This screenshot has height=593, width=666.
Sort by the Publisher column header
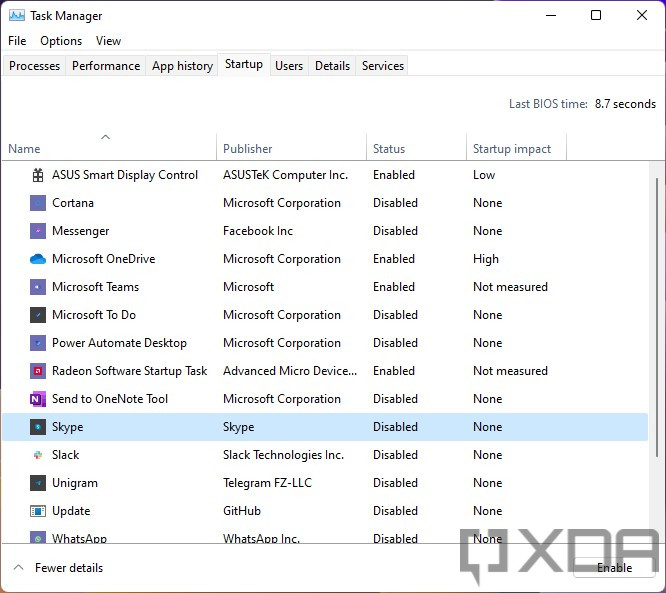[x=291, y=147]
